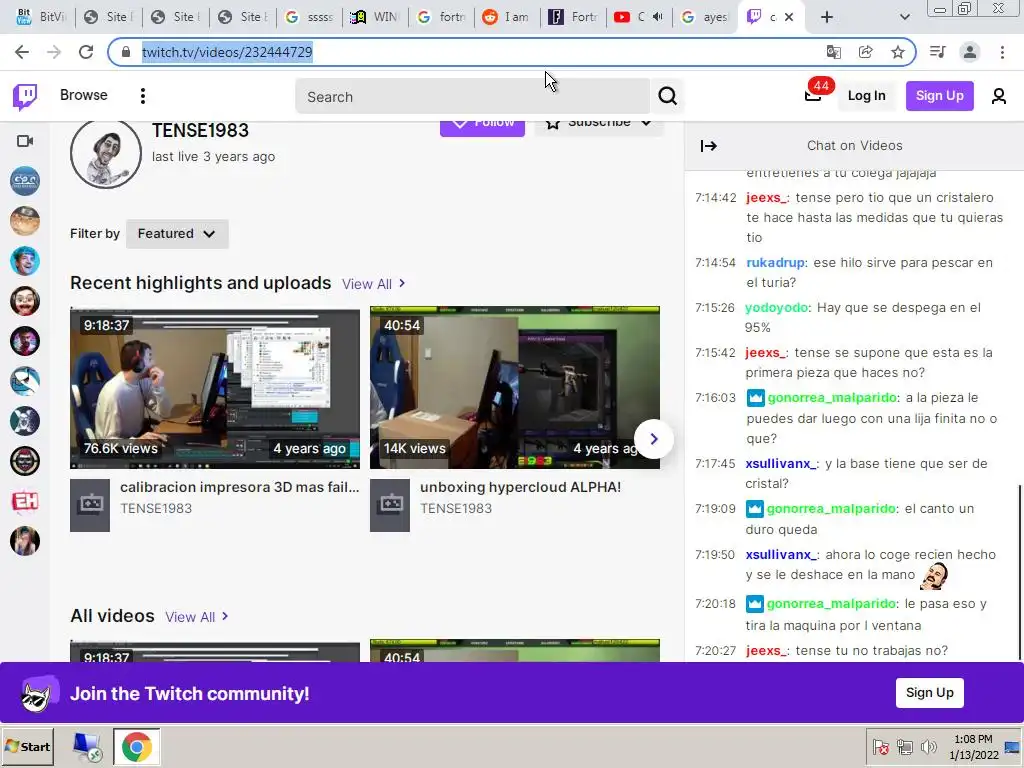This screenshot has width=1024, height=768.
Task: Open the EH channel avatar in sidebar
Action: point(25,501)
